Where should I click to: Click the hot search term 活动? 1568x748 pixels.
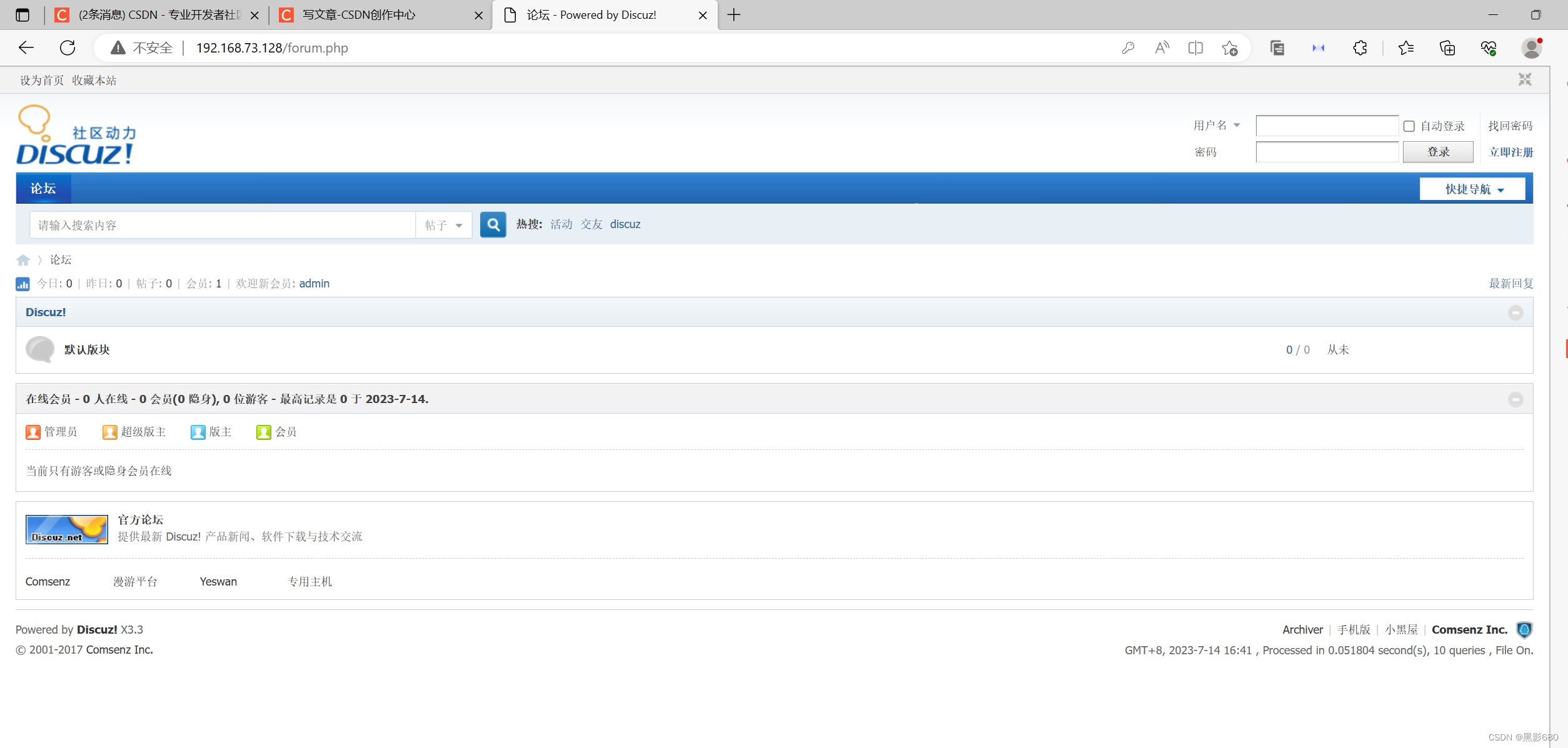point(561,224)
